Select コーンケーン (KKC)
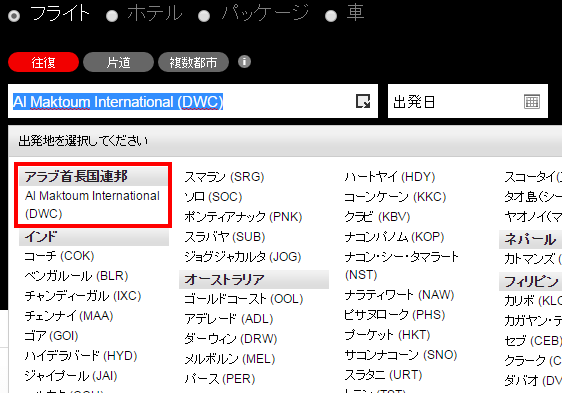This screenshot has height=393, width=562. pyautogui.click(x=395, y=197)
